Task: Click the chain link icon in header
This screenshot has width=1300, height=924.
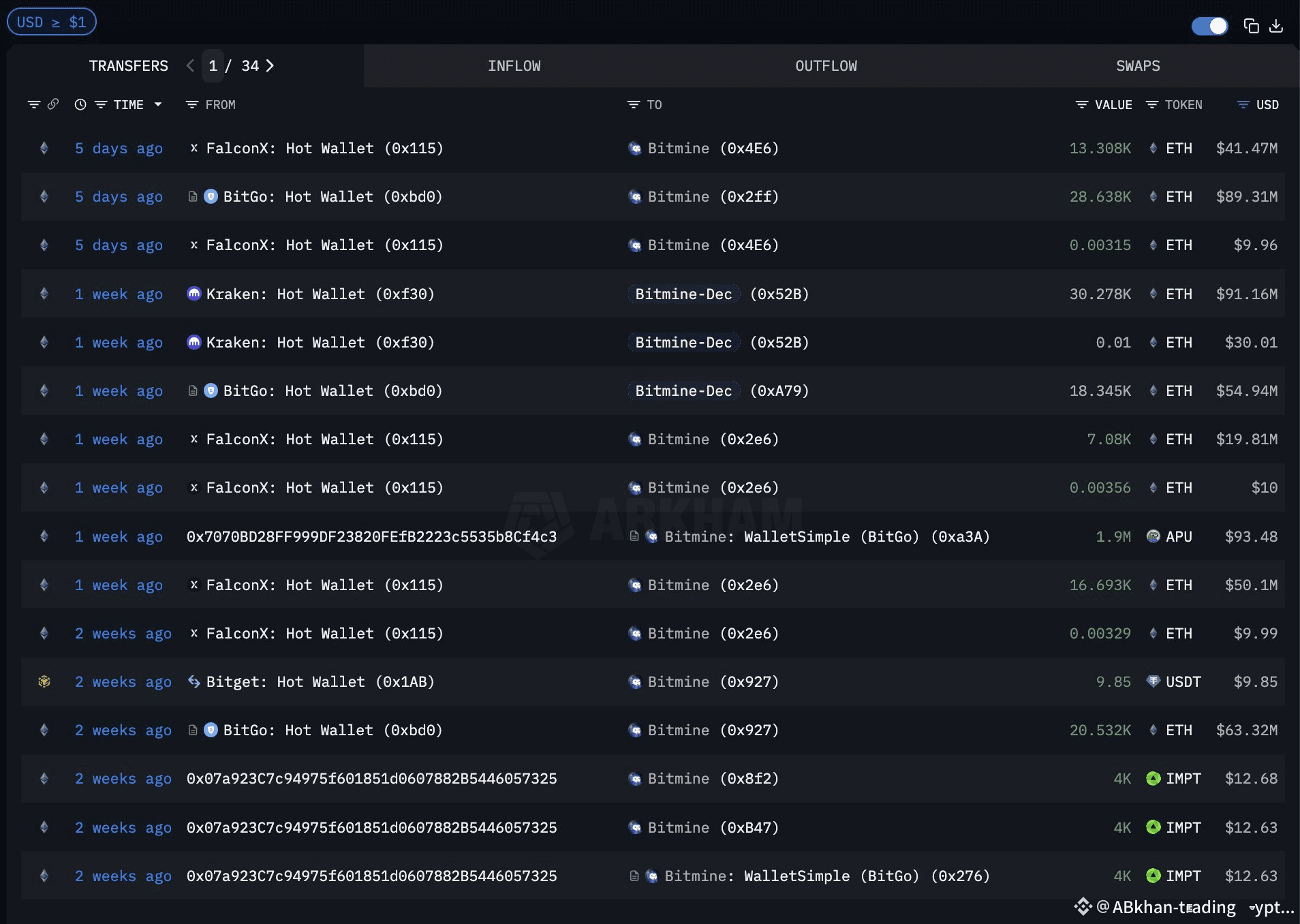Action: click(x=53, y=104)
